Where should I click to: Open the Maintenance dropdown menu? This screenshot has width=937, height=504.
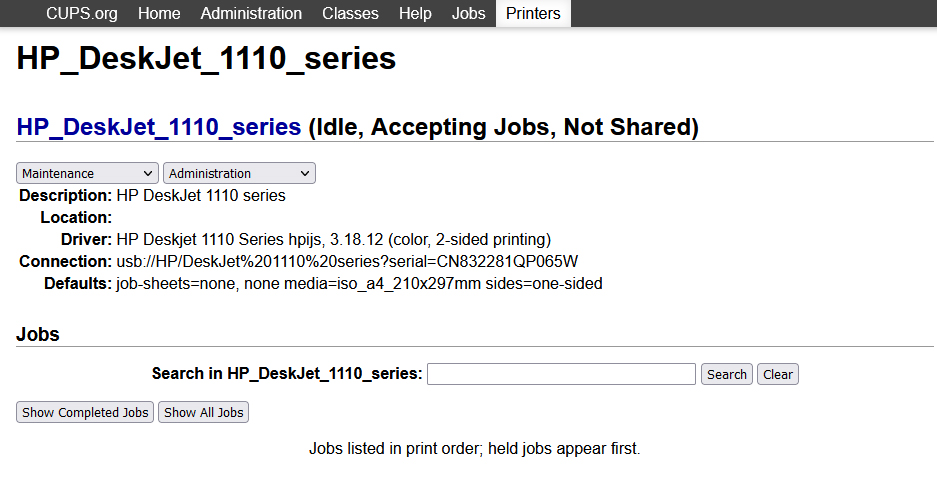(x=88, y=173)
